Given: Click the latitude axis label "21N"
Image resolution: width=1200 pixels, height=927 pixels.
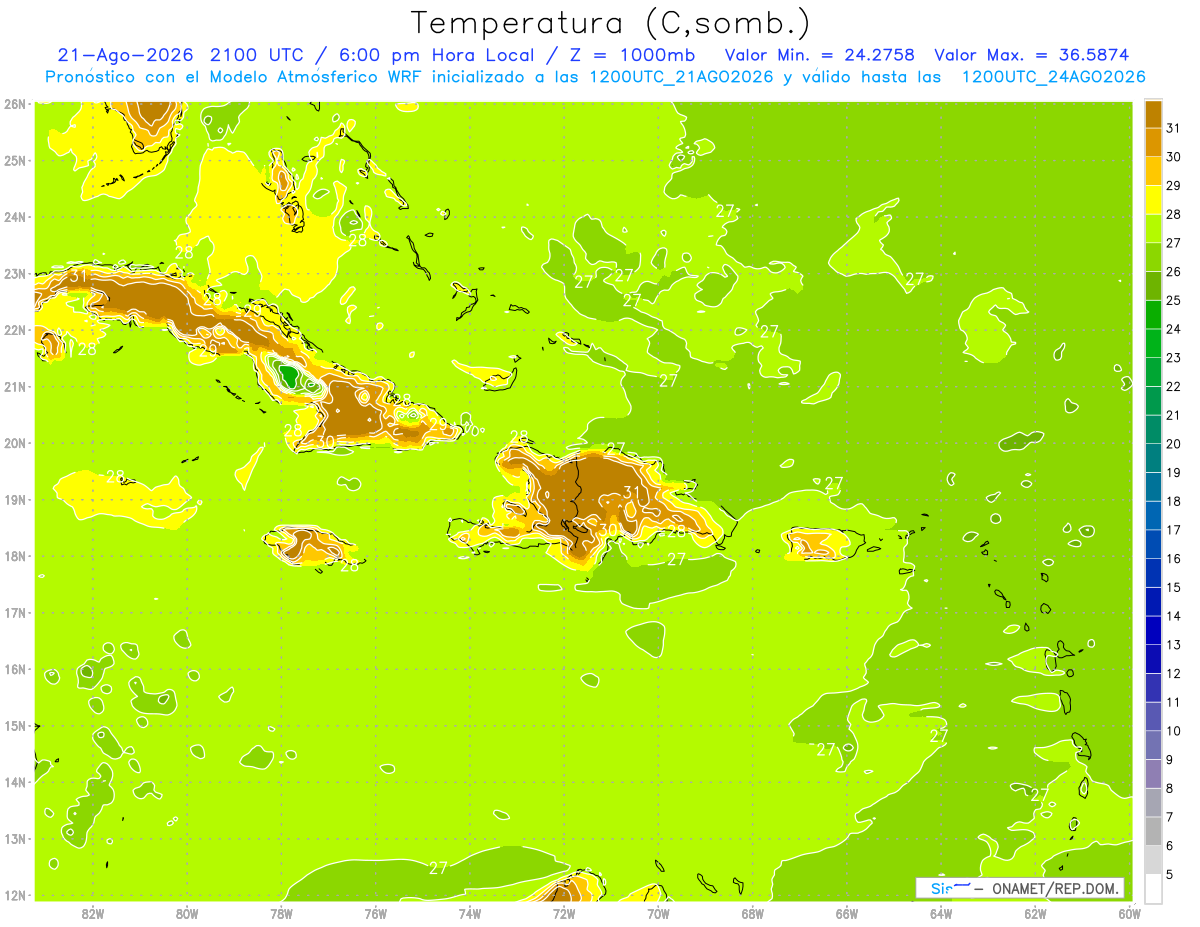Looking at the screenshot, I should tap(15, 386).
